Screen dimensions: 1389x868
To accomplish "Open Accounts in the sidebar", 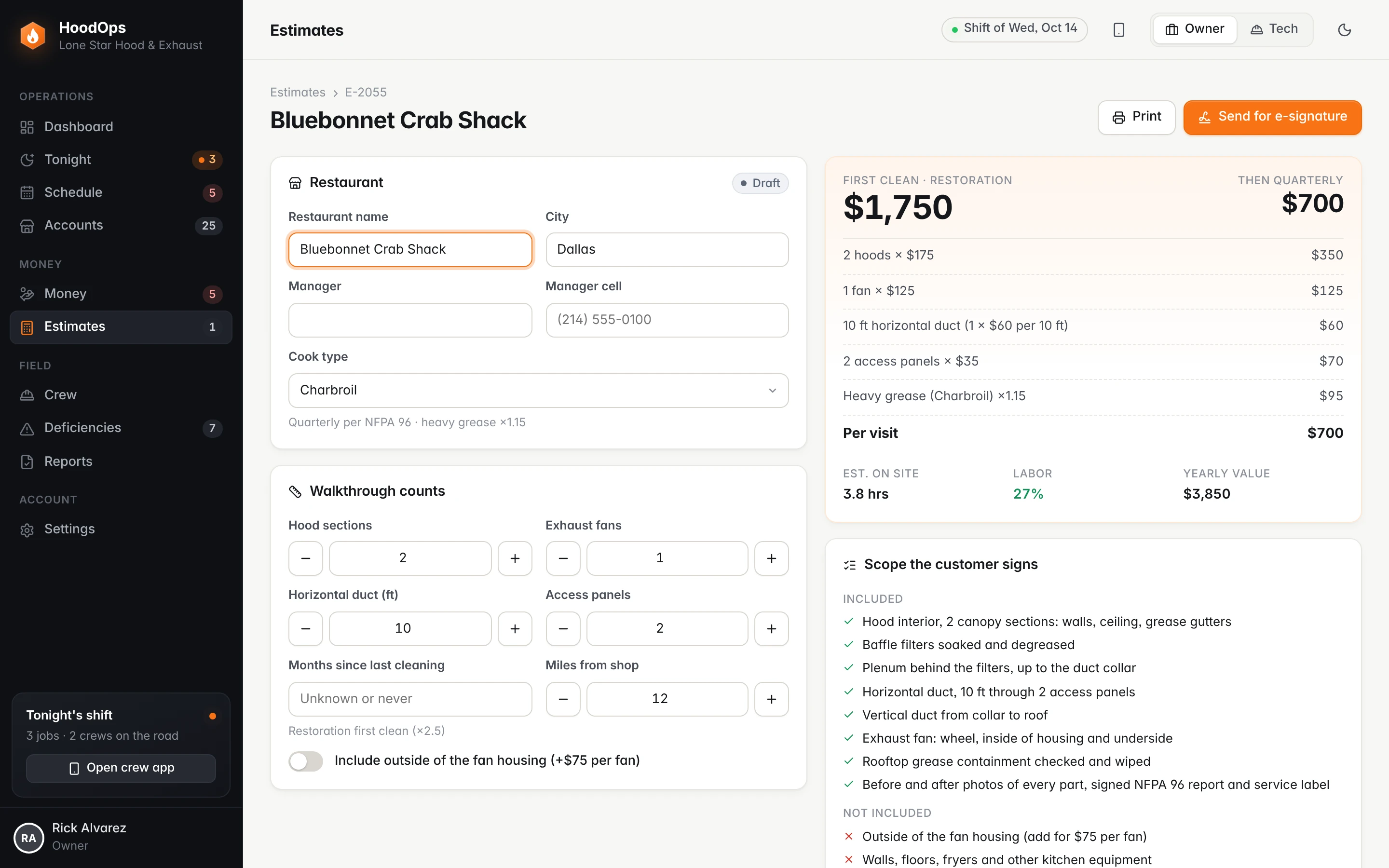I will 121,225.
